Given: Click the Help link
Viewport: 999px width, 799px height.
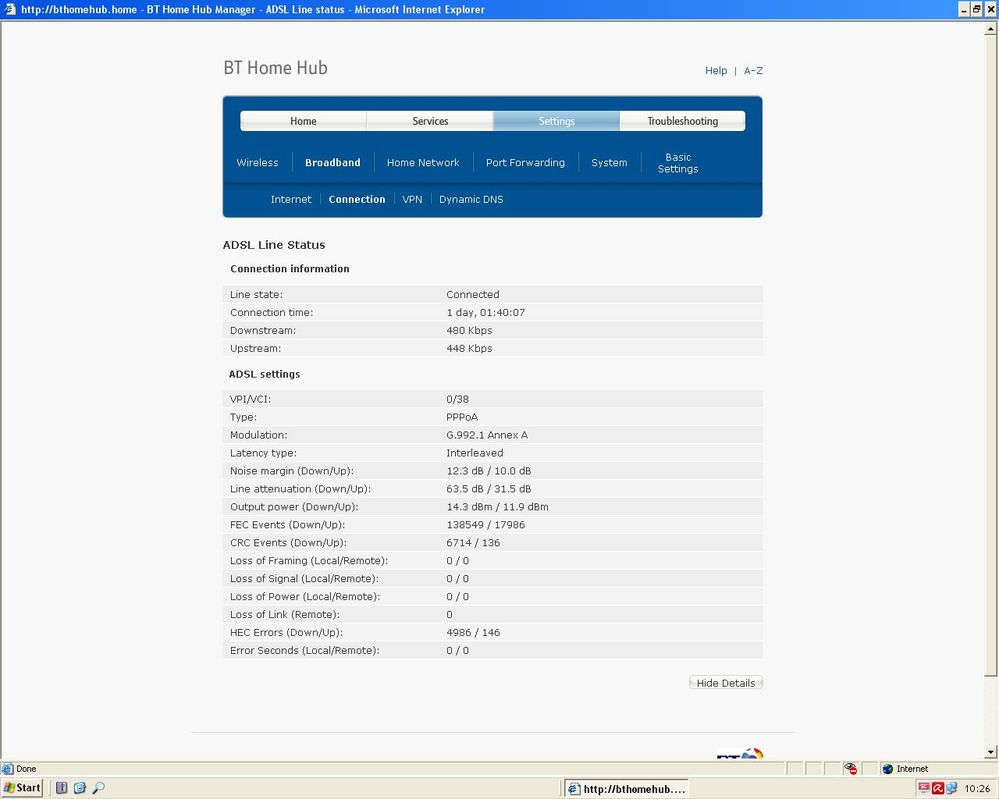Looking at the screenshot, I should [x=716, y=71].
